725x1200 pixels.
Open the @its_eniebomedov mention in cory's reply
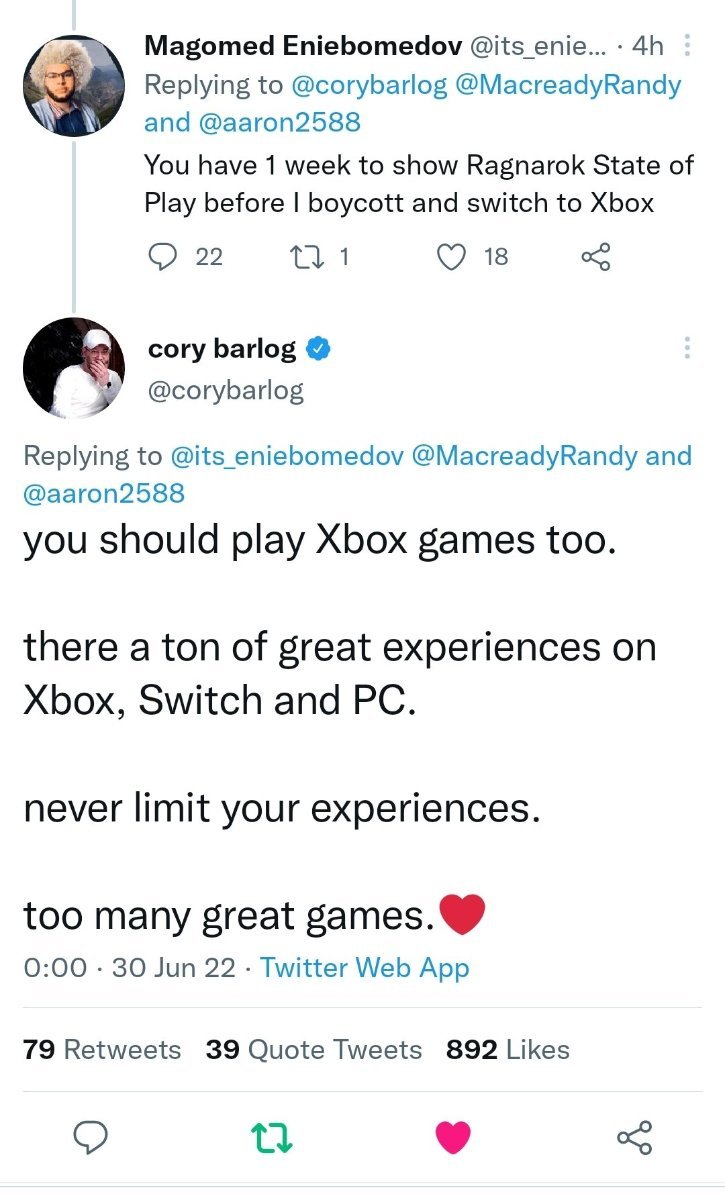[288, 456]
